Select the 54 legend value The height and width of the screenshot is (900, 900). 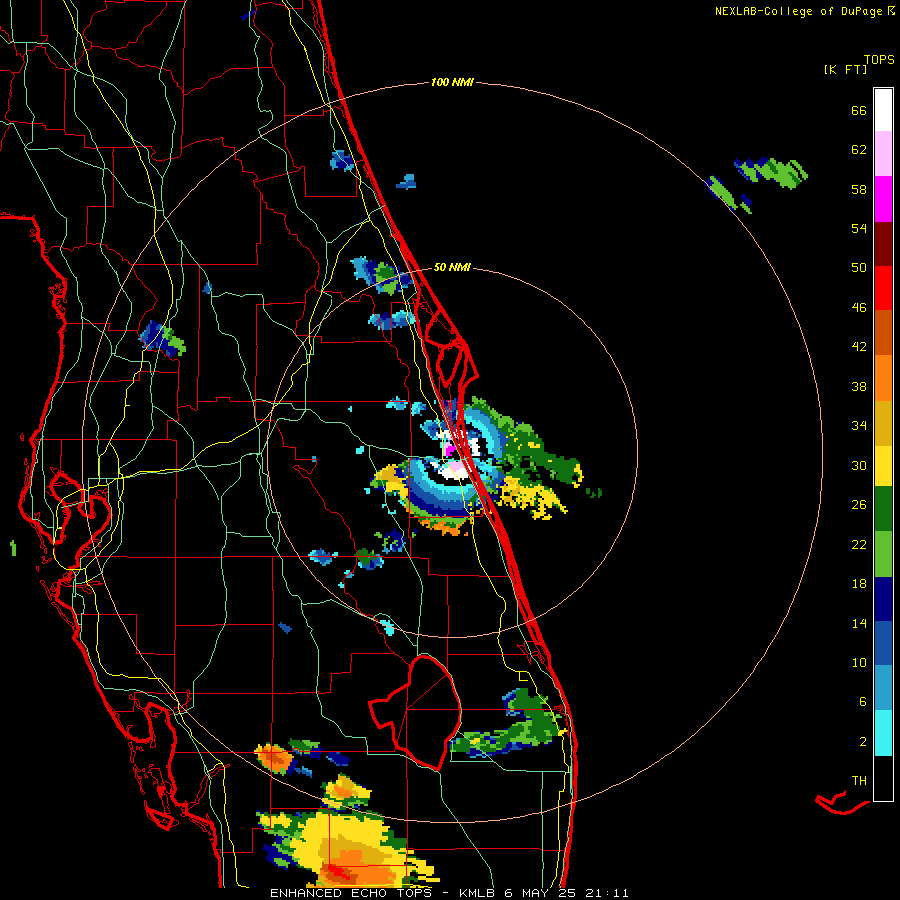[x=859, y=228]
